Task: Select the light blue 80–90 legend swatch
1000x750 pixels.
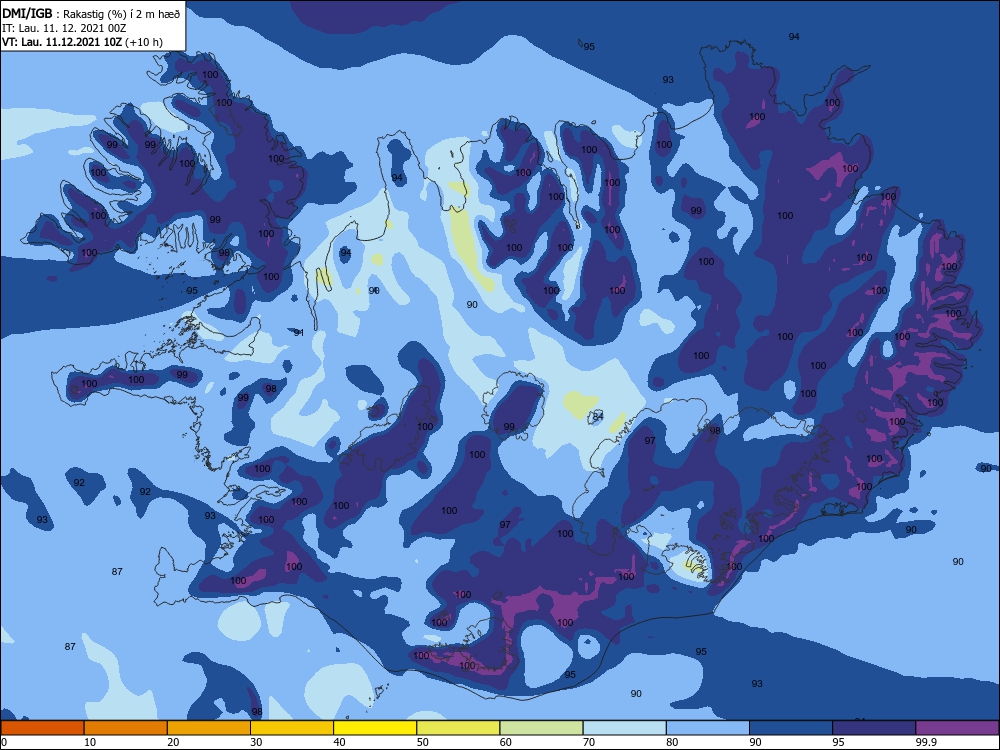Action: 708,728
